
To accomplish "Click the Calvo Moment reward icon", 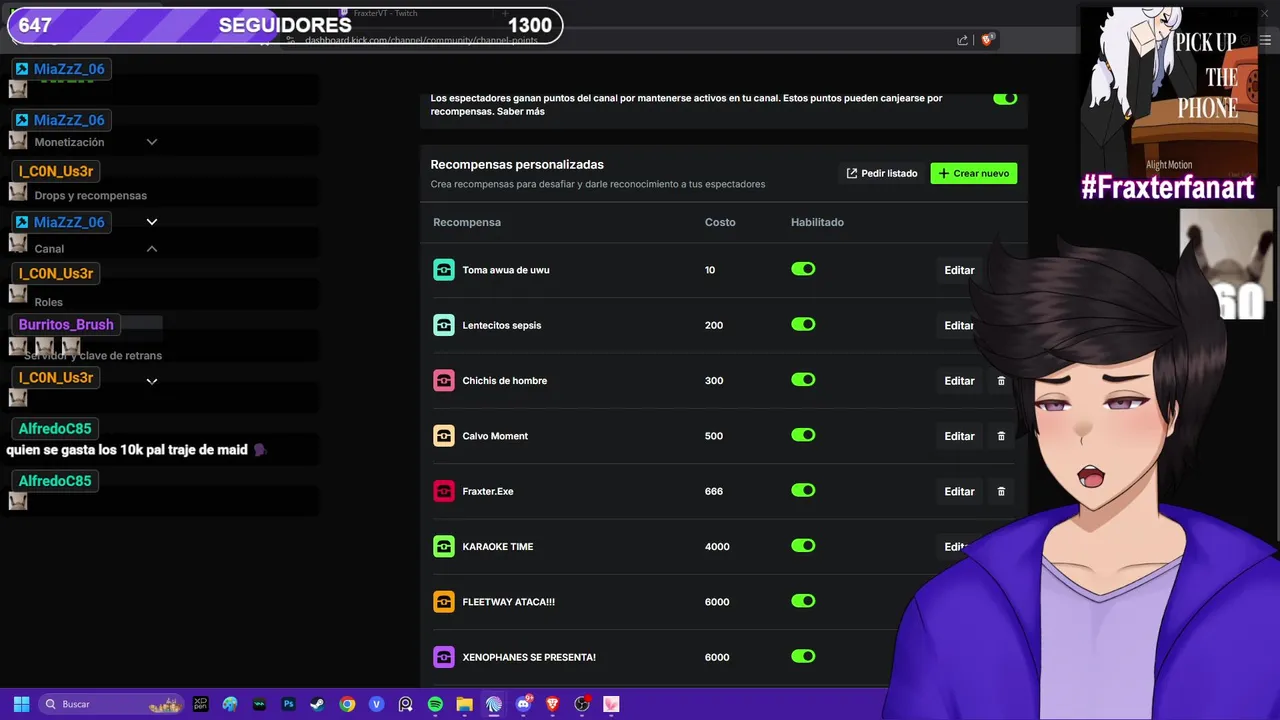I will click(444, 436).
